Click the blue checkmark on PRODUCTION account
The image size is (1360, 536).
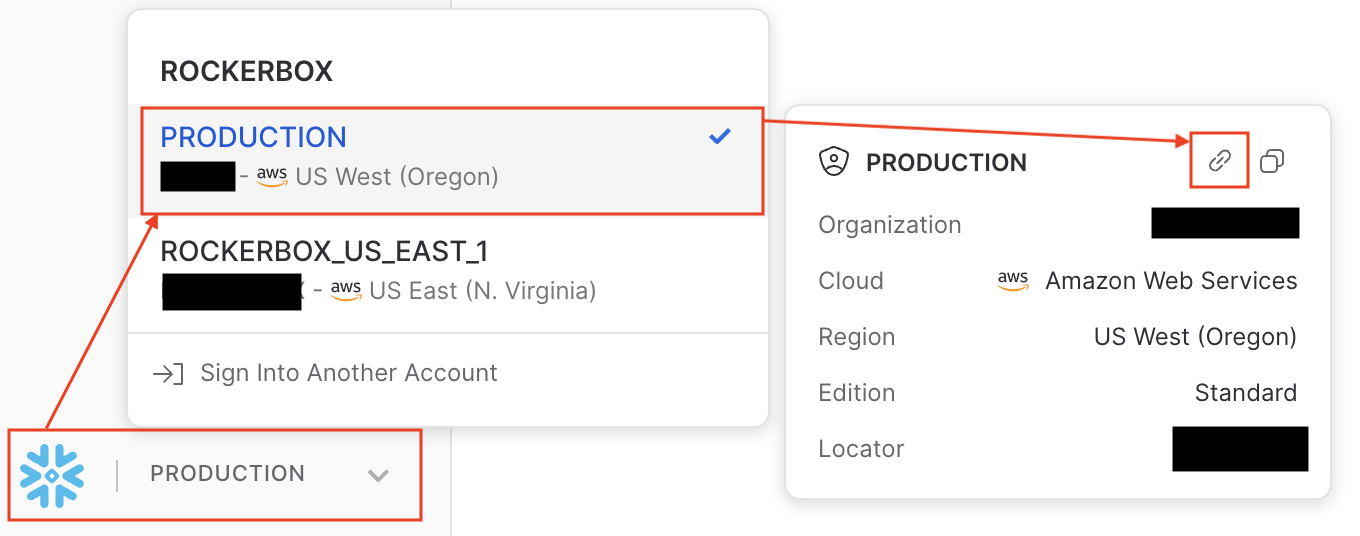pos(719,137)
